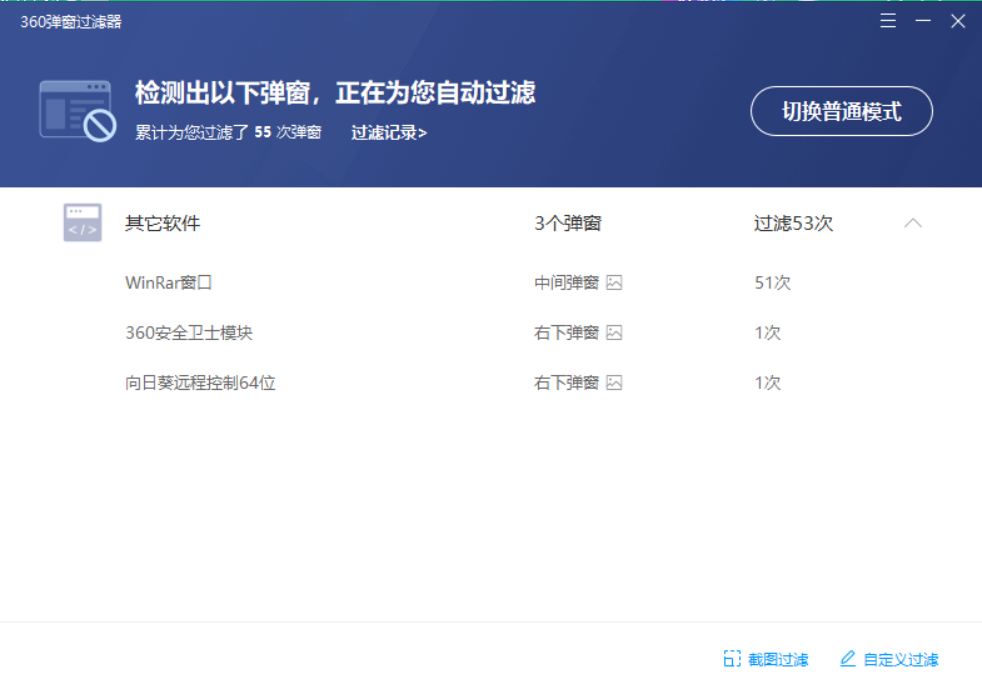The width and height of the screenshot is (982, 689).
Task: Click 1次 count for 360安全卫士模块
Action: [x=768, y=333]
